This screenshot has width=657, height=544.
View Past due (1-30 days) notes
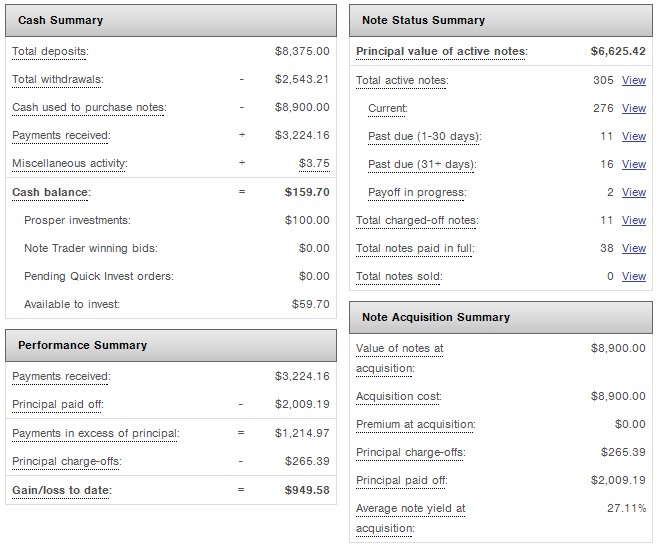click(x=633, y=136)
